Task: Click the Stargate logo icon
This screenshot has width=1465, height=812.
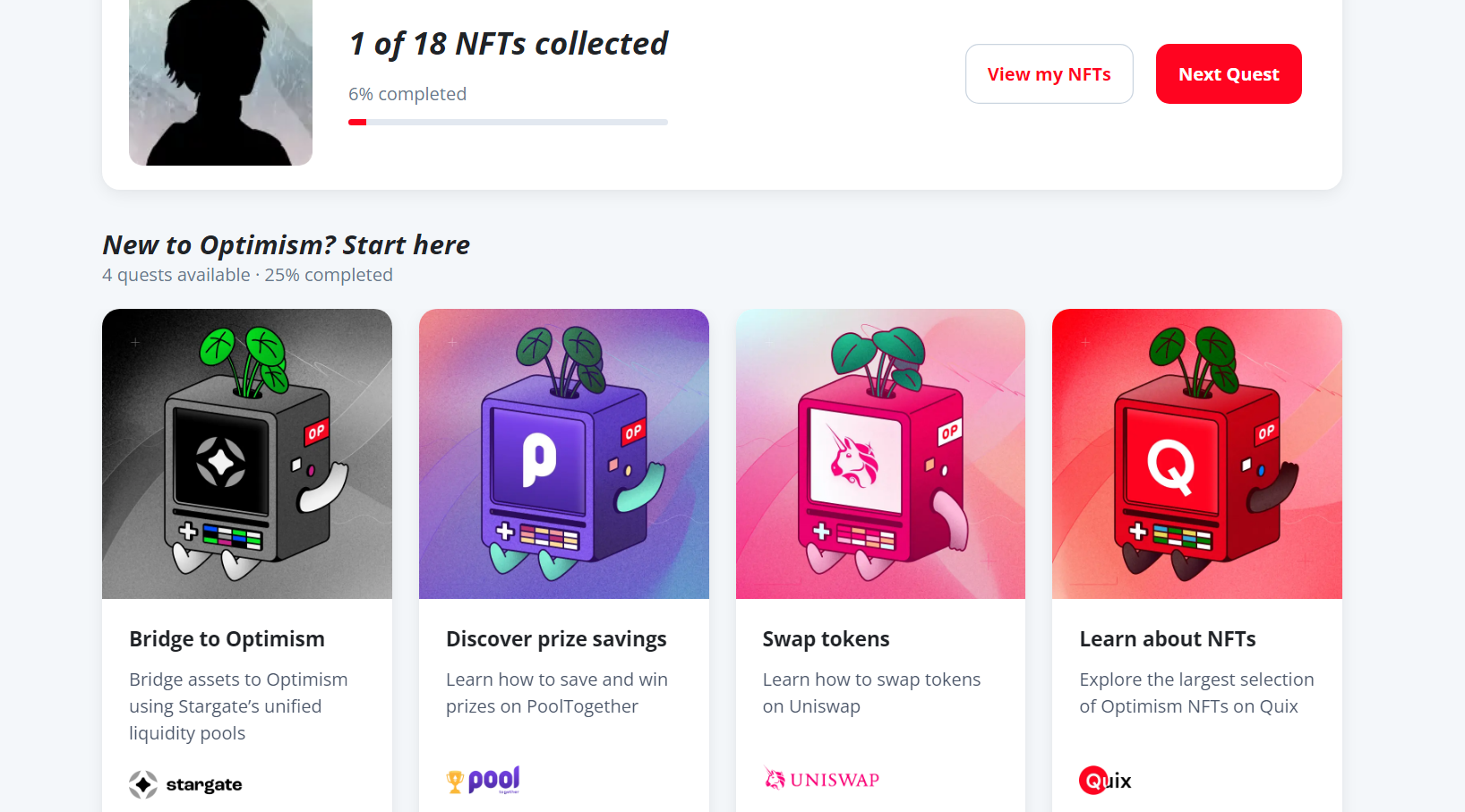Action: coord(143,784)
